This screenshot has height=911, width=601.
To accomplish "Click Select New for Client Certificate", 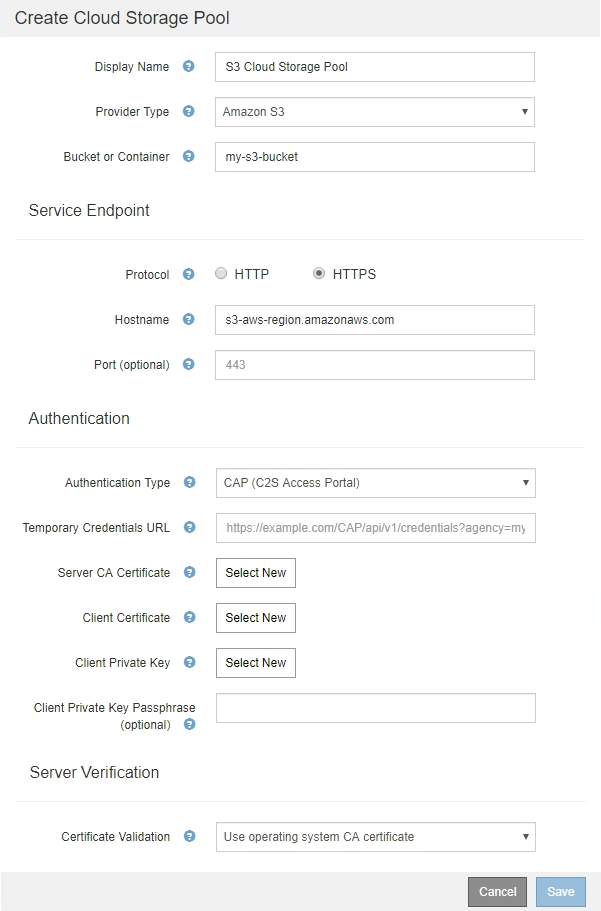I will 256,618.
